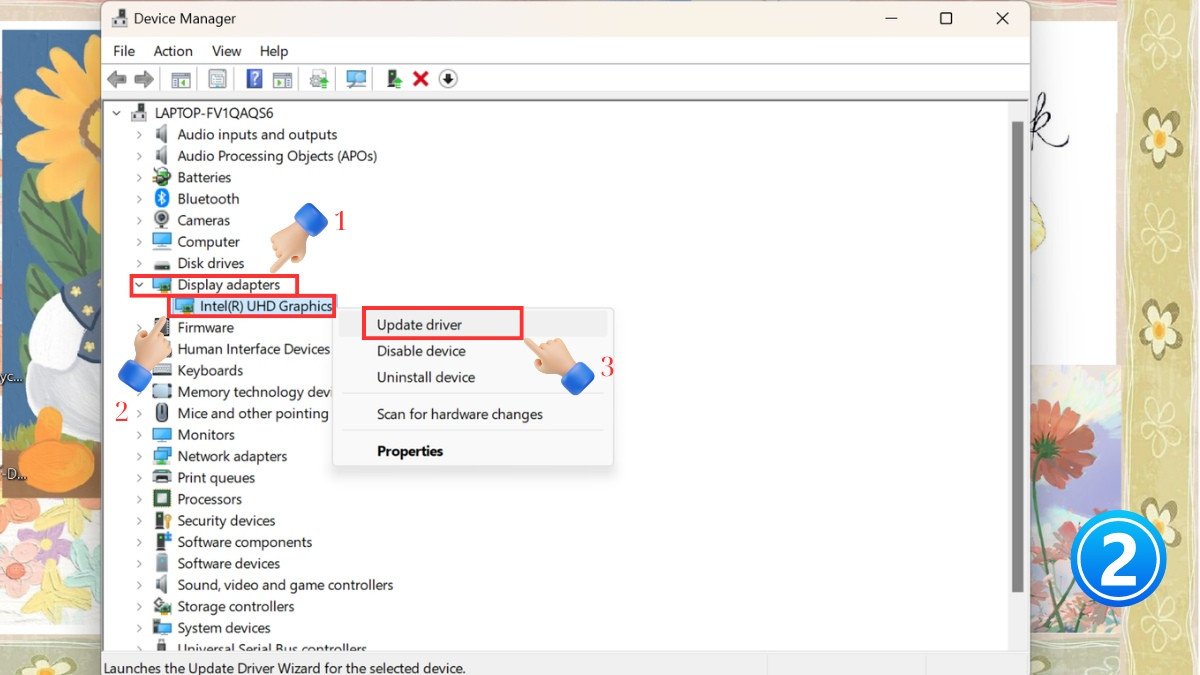The height and width of the screenshot is (675, 1200).
Task: Select the Intel(R) UHD Graphics device
Action: pyautogui.click(x=256, y=306)
